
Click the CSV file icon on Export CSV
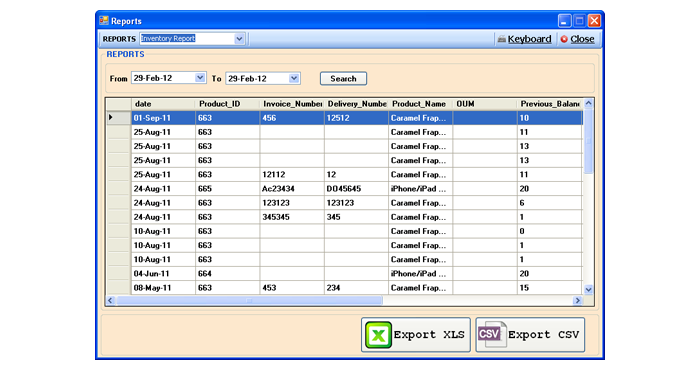point(492,334)
